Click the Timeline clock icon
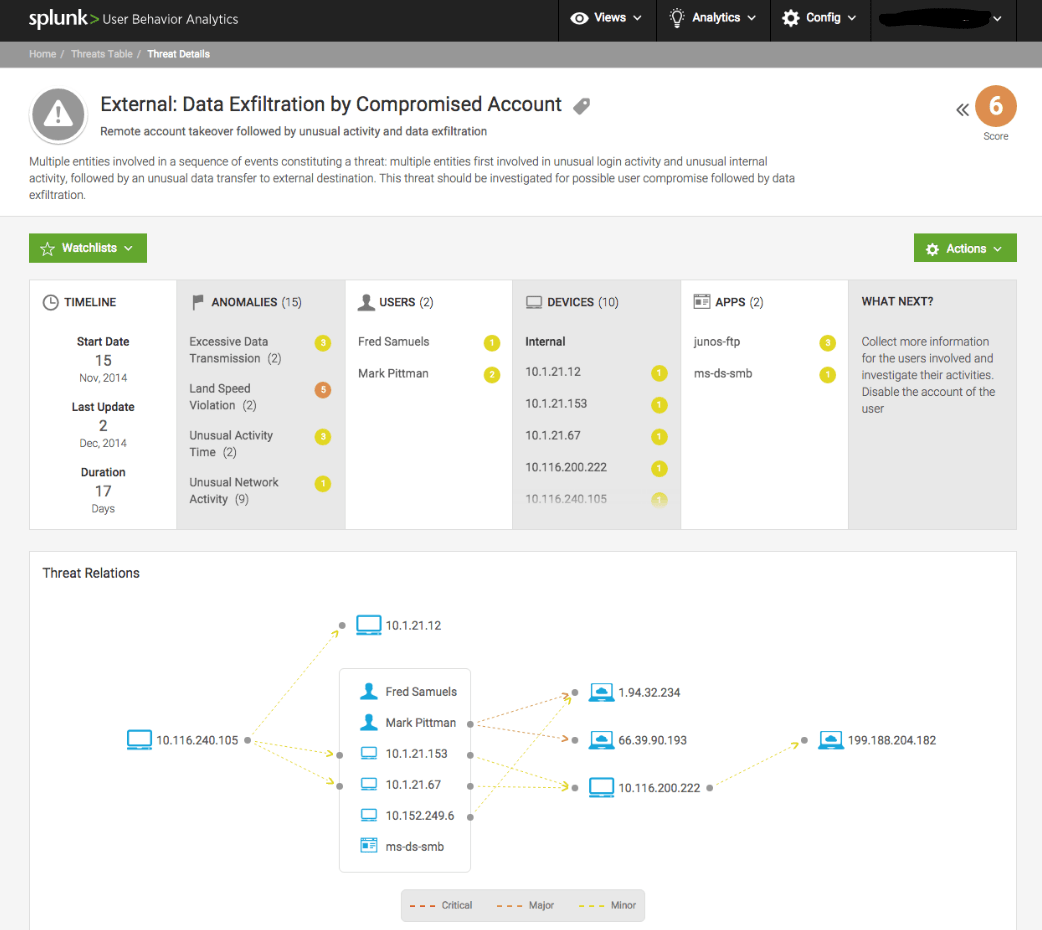Viewport: 1042px width, 930px height. [51, 302]
